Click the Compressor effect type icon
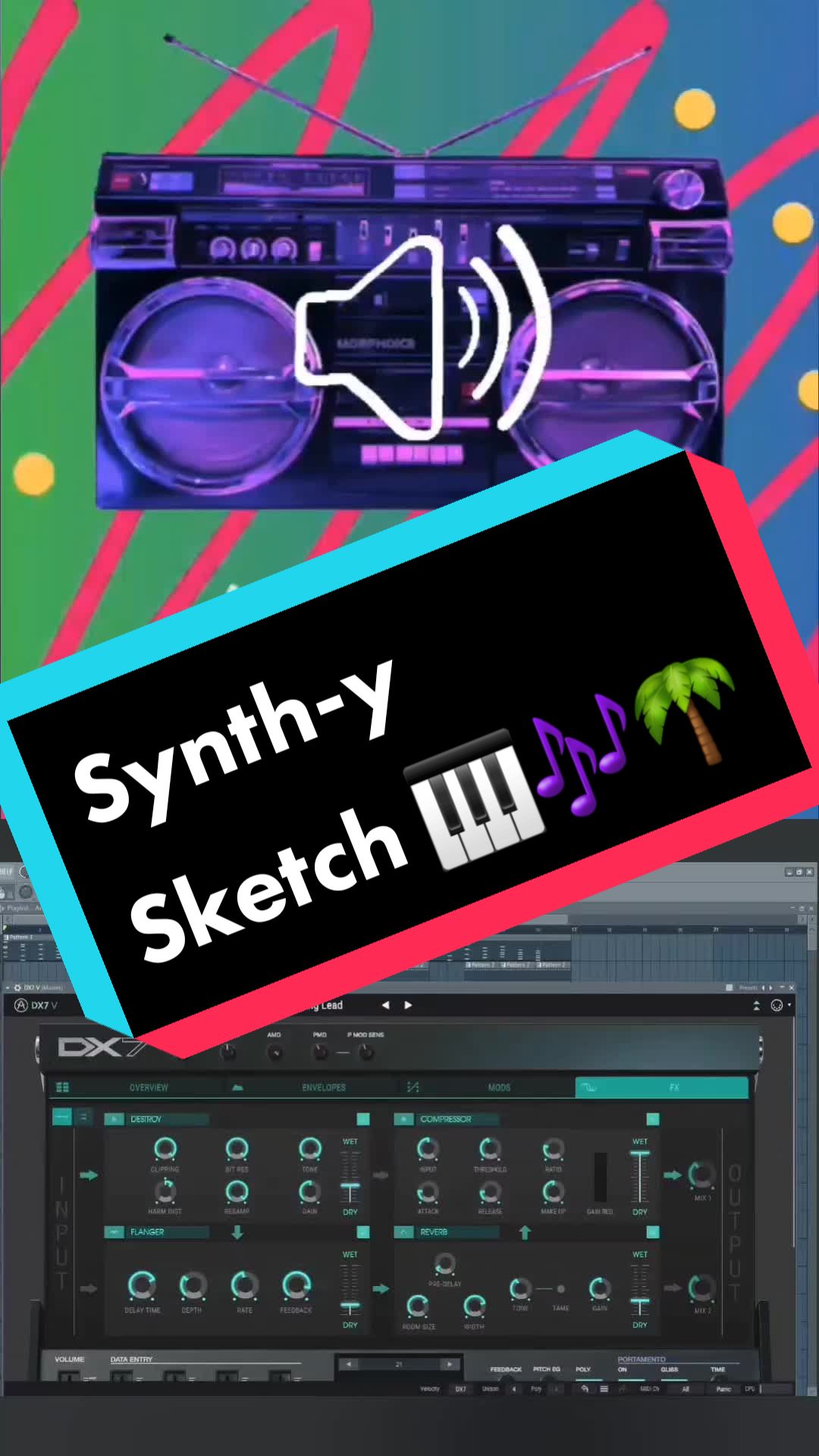This screenshot has height=1456, width=819. coord(403,1119)
